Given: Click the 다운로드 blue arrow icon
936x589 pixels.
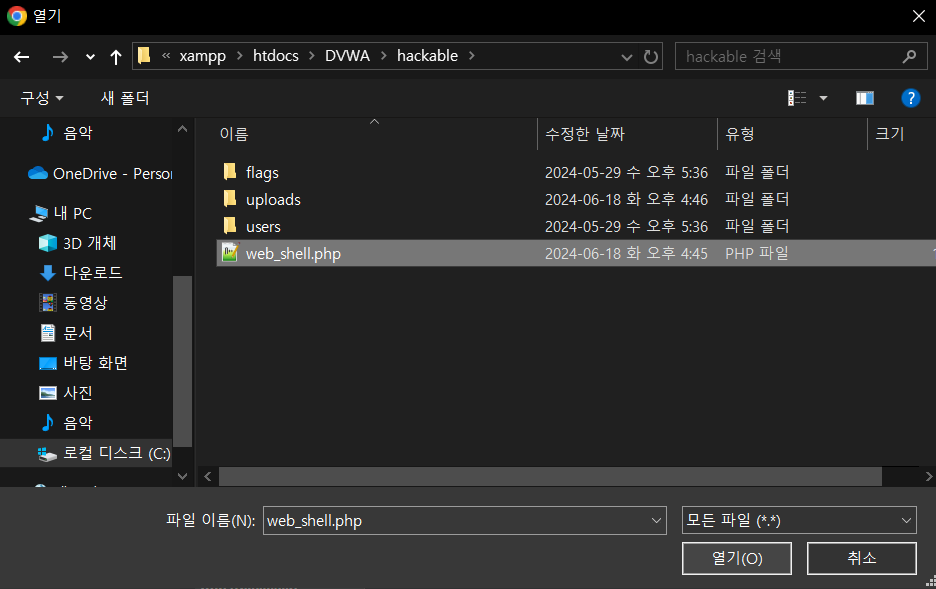Looking at the screenshot, I should click(x=48, y=273).
